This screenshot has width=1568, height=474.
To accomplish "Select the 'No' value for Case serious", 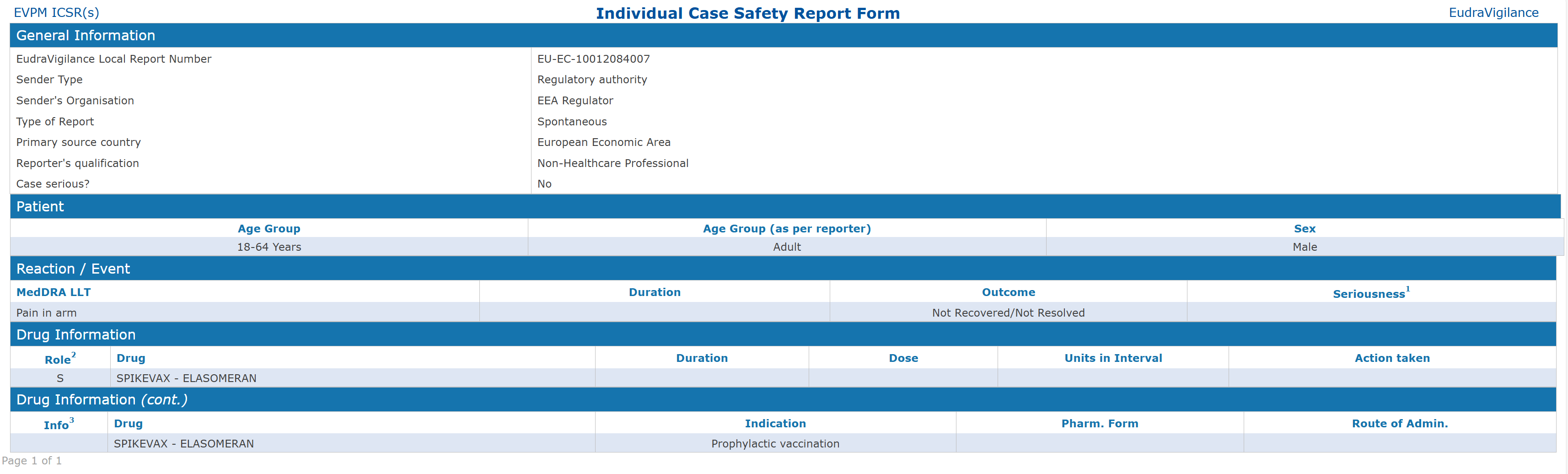I will tap(544, 184).
